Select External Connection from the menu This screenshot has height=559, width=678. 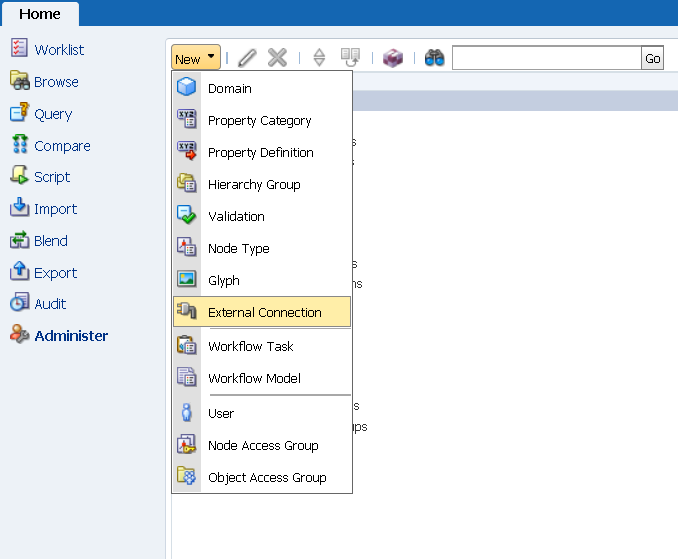264,312
